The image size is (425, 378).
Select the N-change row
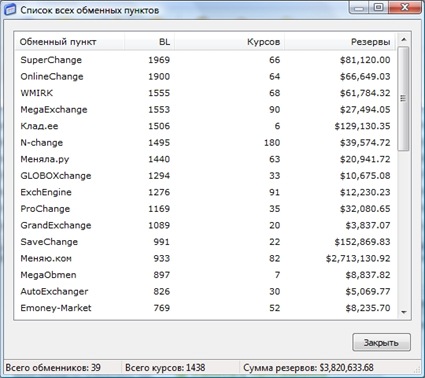pyautogui.click(x=205, y=143)
